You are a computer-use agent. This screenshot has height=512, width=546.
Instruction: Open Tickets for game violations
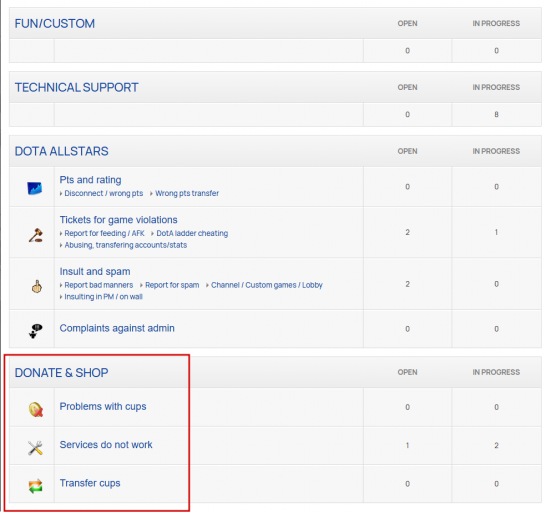coord(118,220)
